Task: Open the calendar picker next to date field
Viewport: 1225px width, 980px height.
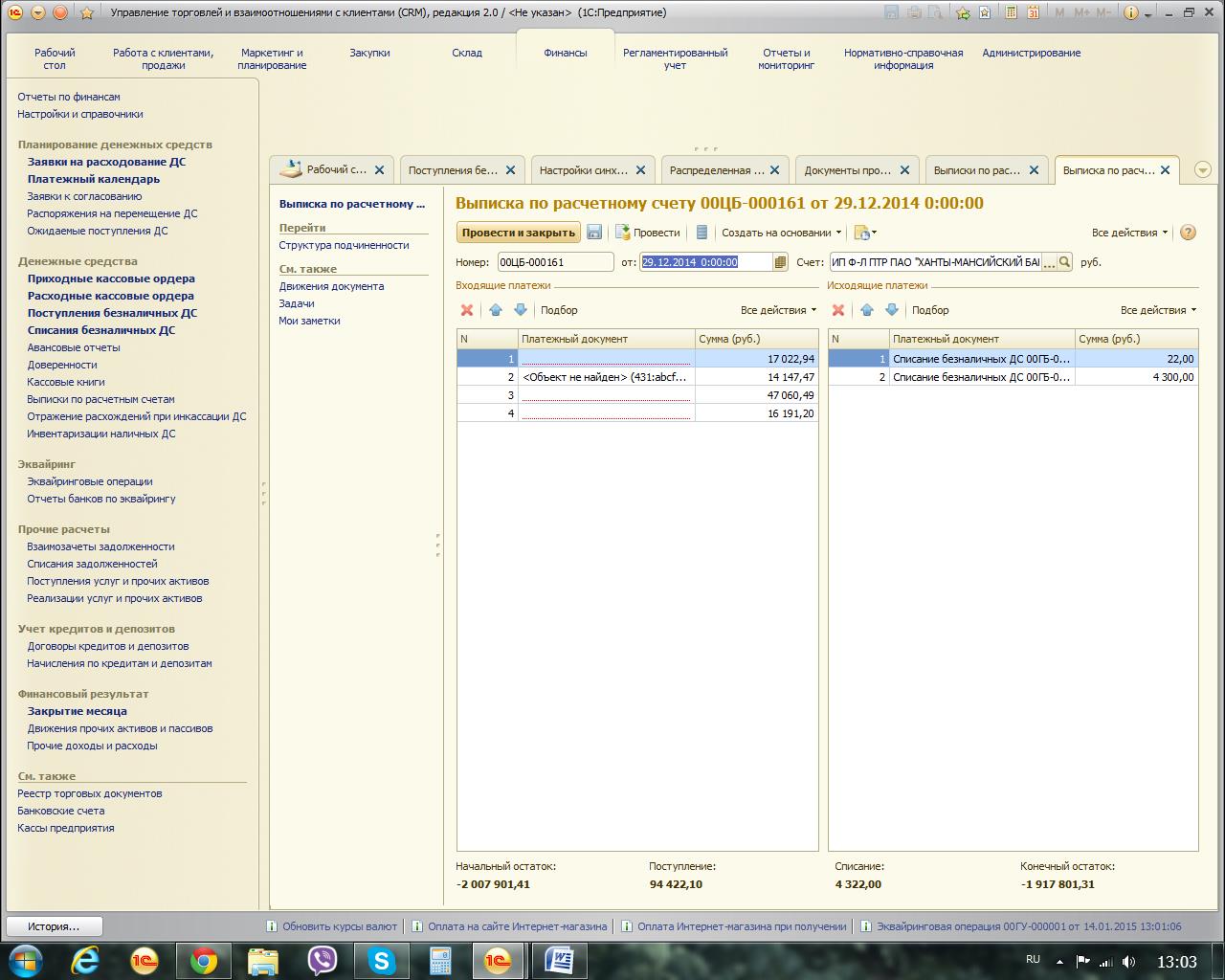Action: point(780,262)
